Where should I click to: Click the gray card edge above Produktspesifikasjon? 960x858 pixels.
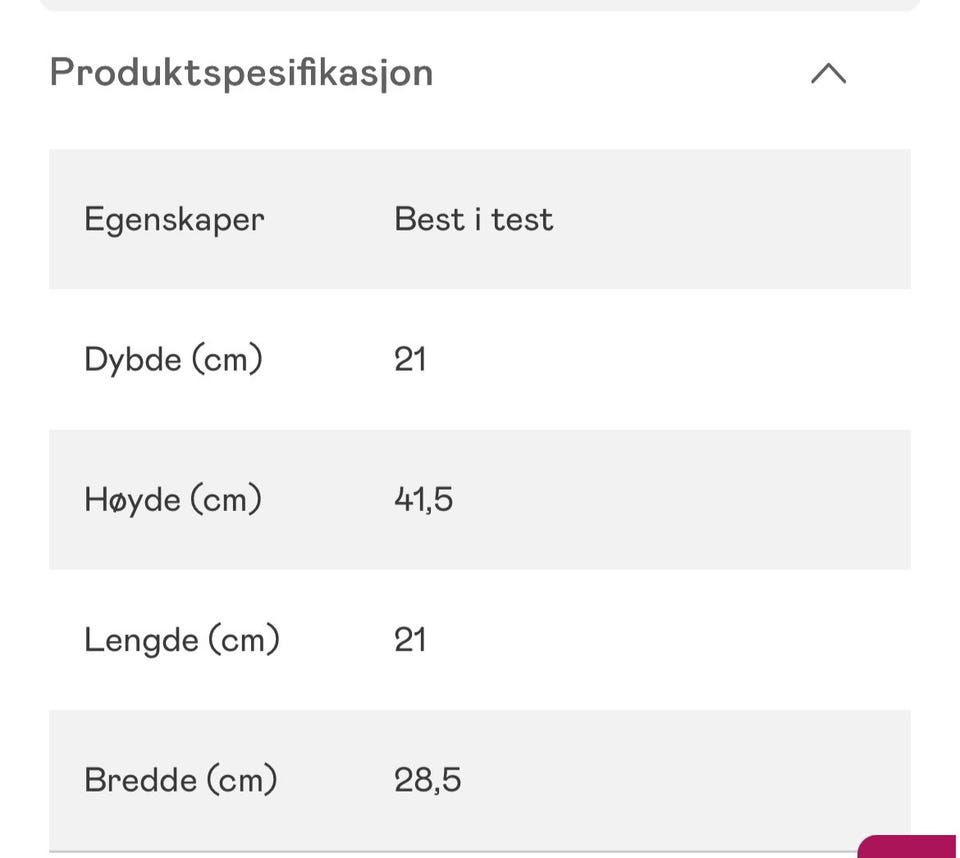point(480,5)
